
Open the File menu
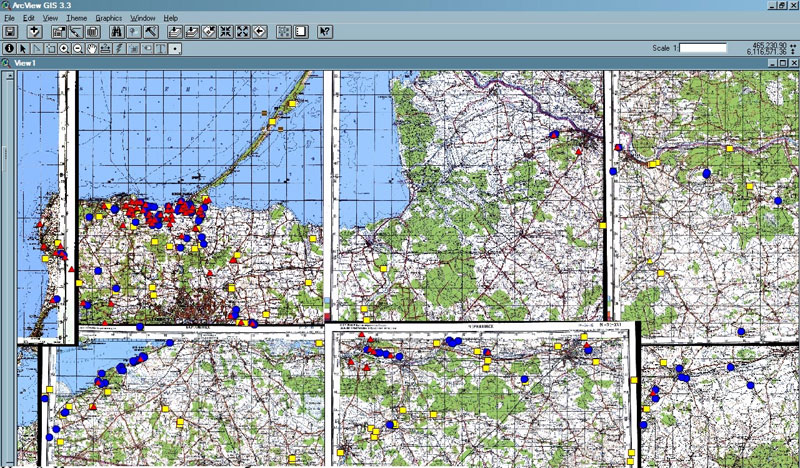tap(9, 18)
